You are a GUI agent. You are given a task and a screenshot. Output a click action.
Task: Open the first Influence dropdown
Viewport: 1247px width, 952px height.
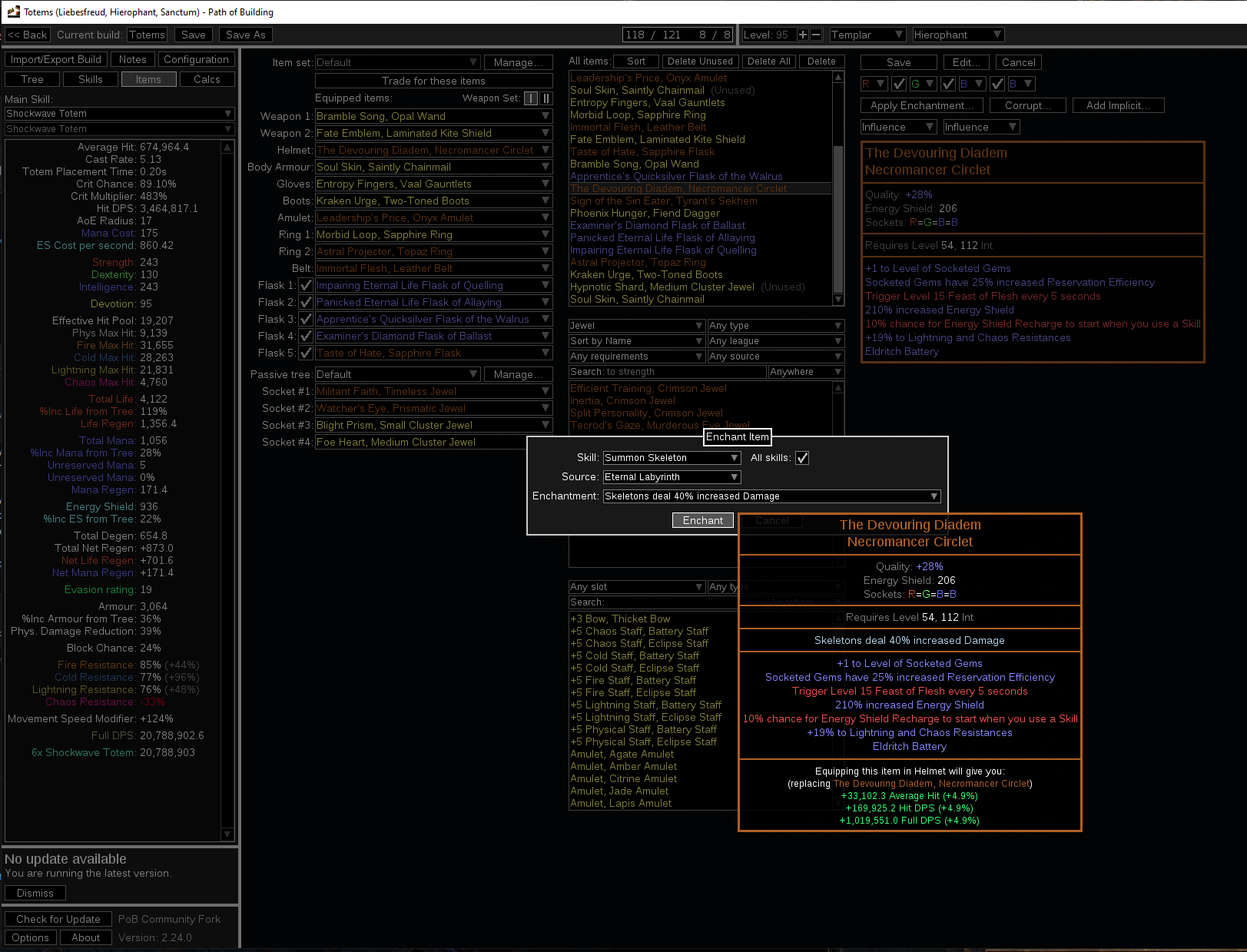click(899, 127)
